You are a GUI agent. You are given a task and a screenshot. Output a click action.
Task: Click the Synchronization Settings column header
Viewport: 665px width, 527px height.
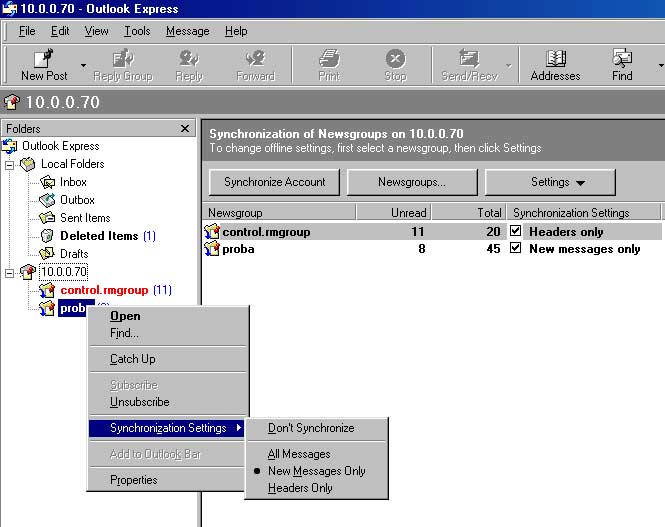(x=584, y=212)
